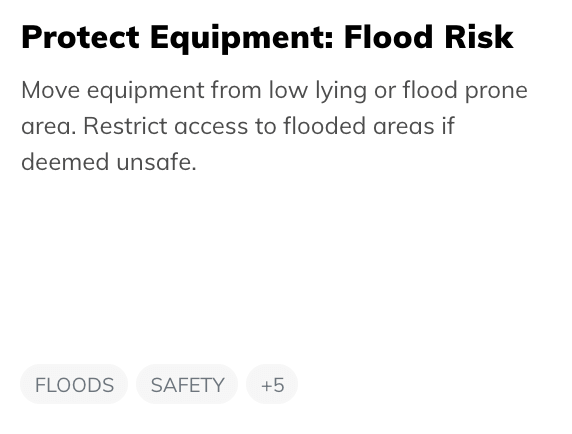This screenshot has height=434, width=572.
Task: Click the 'deemed unsafe.' text line
Action: pyautogui.click(x=109, y=162)
